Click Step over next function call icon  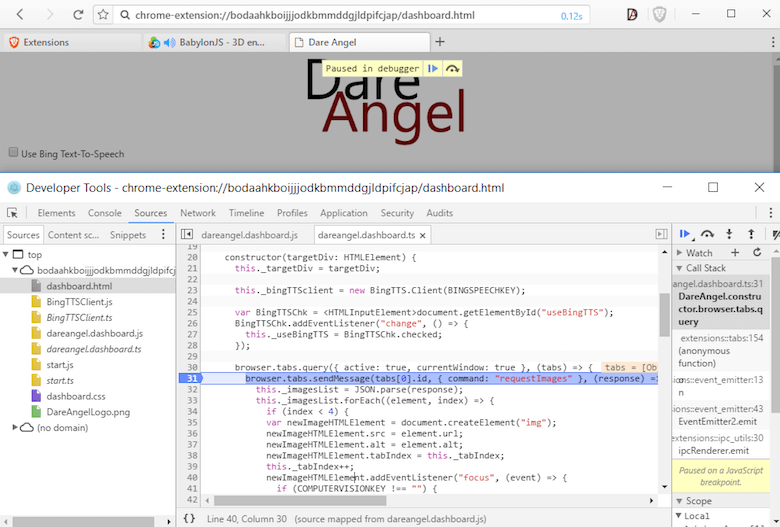pos(707,234)
